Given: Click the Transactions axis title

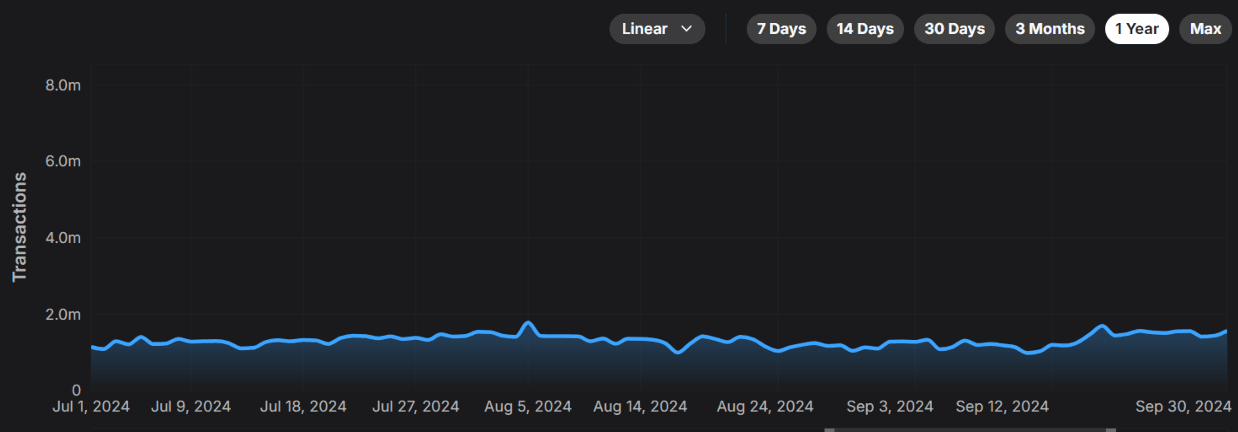Looking at the screenshot, I should pos(19,227).
